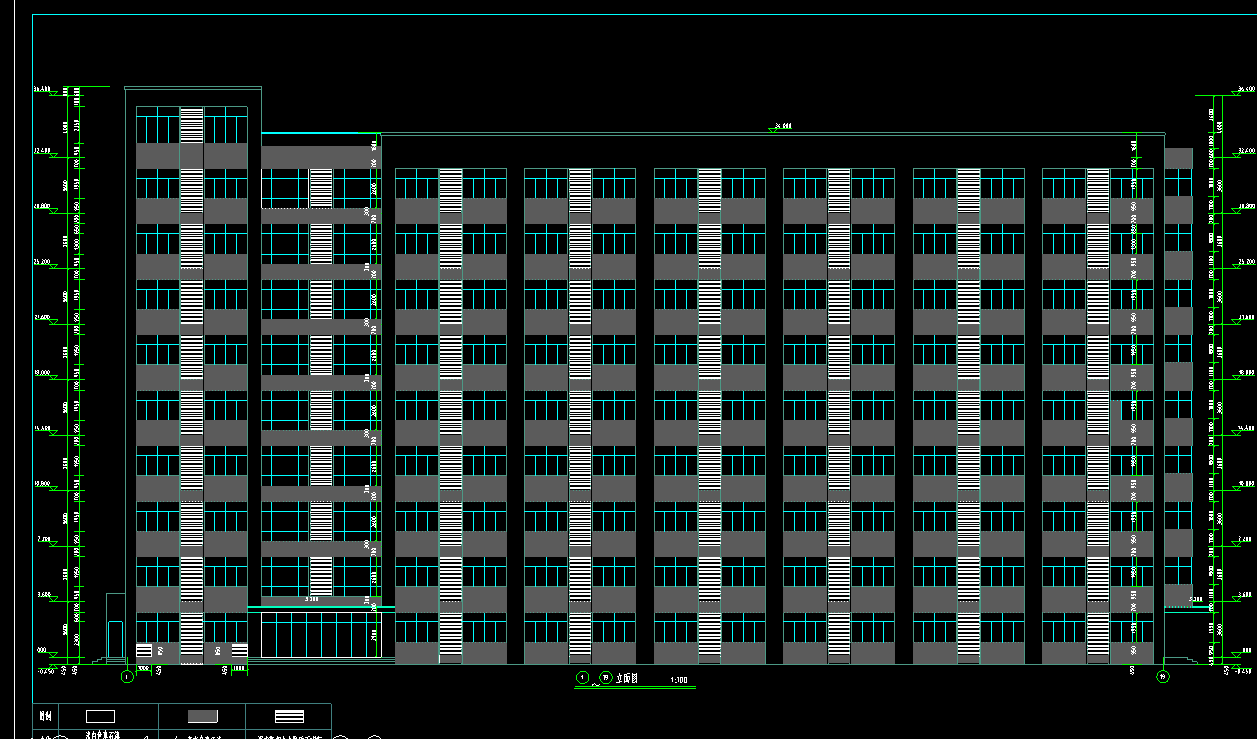Select the 36.400 elevation marker on the left
1257x739 pixels.
pyautogui.click(x=42, y=90)
